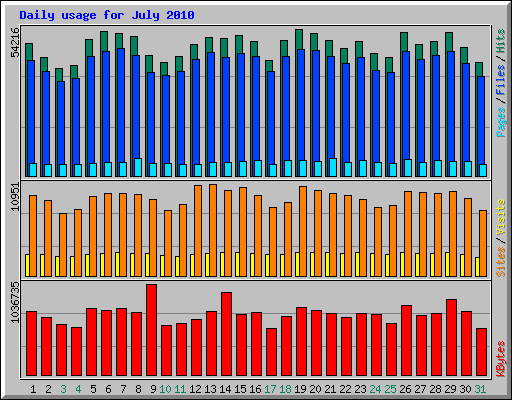The width and height of the screenshot is (512, 400).
Task: Select day label 19 on x-axis
Action: (x=300, y=389)
